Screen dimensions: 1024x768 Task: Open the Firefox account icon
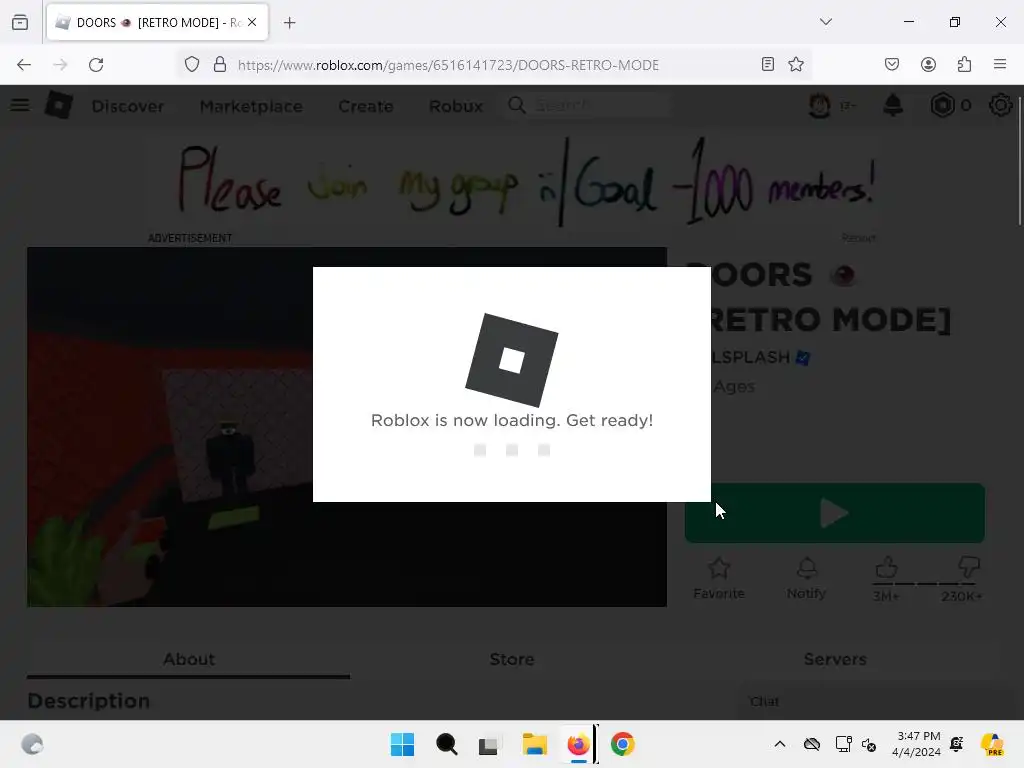(928, 64)
